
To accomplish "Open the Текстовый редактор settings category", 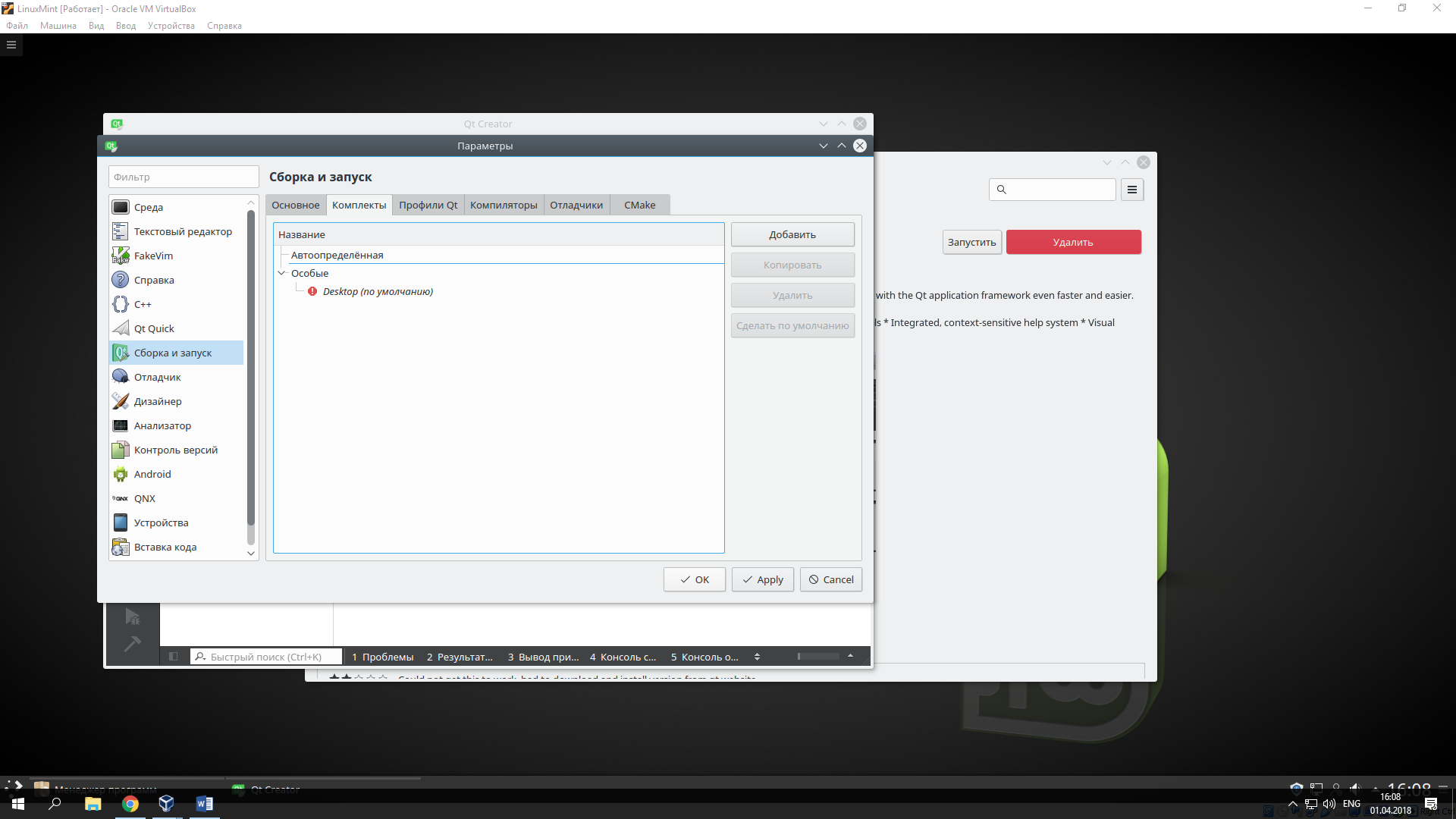I will 177,231.
